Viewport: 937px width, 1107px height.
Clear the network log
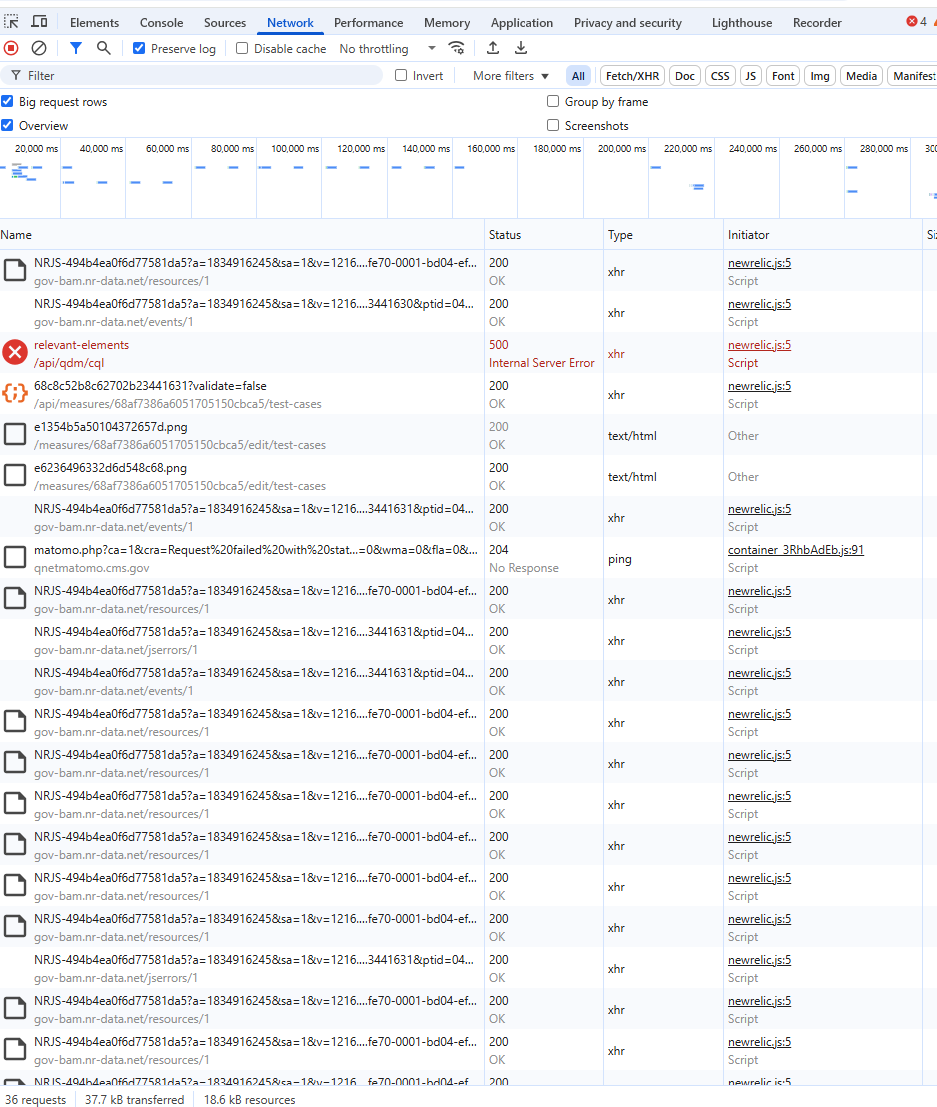click(x=39, y=48)
